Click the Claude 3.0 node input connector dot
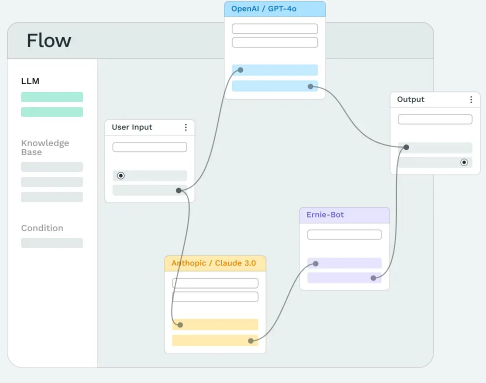486x383 pixels. click(180, 325)
